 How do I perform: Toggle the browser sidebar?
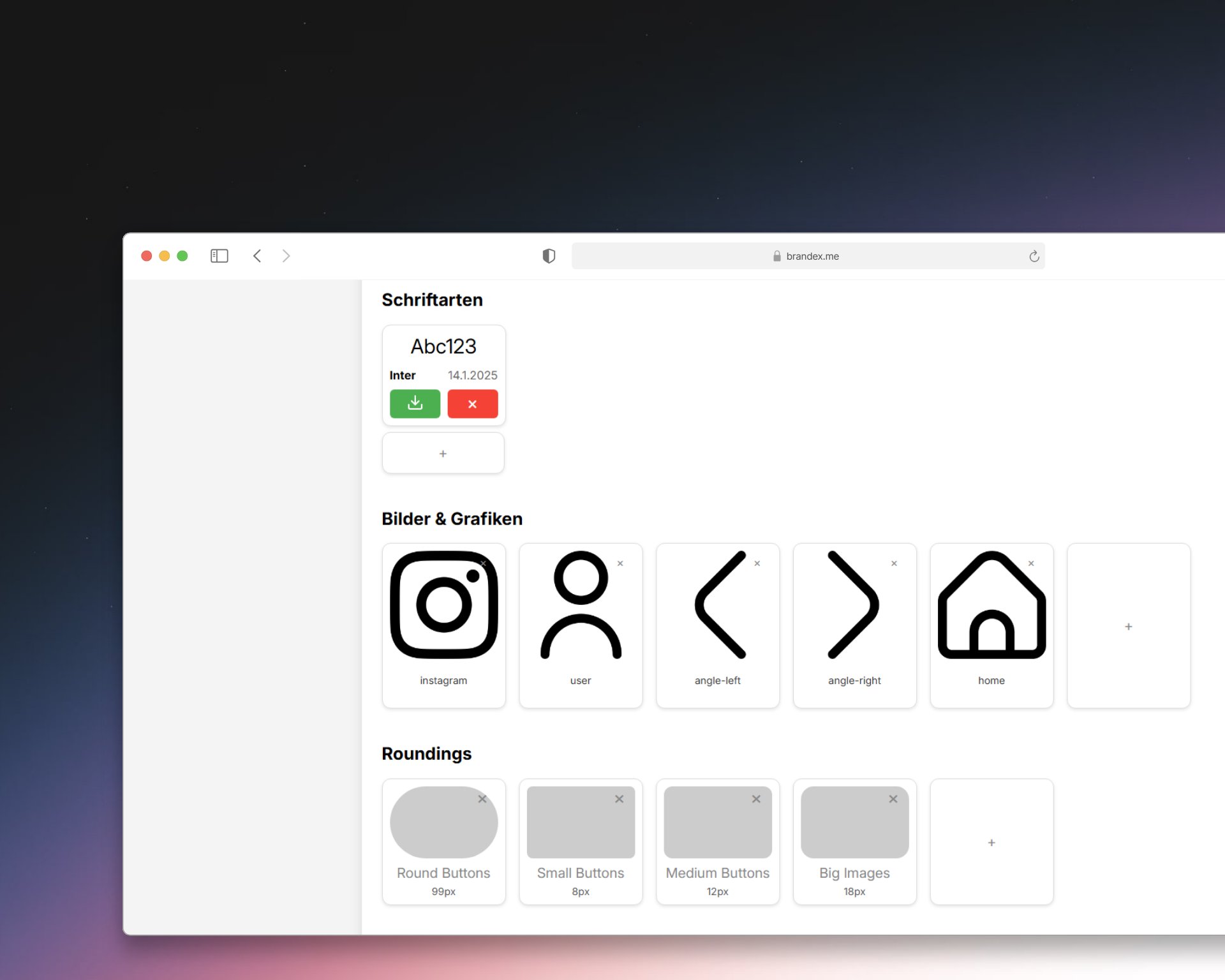(x=219, y=256)
